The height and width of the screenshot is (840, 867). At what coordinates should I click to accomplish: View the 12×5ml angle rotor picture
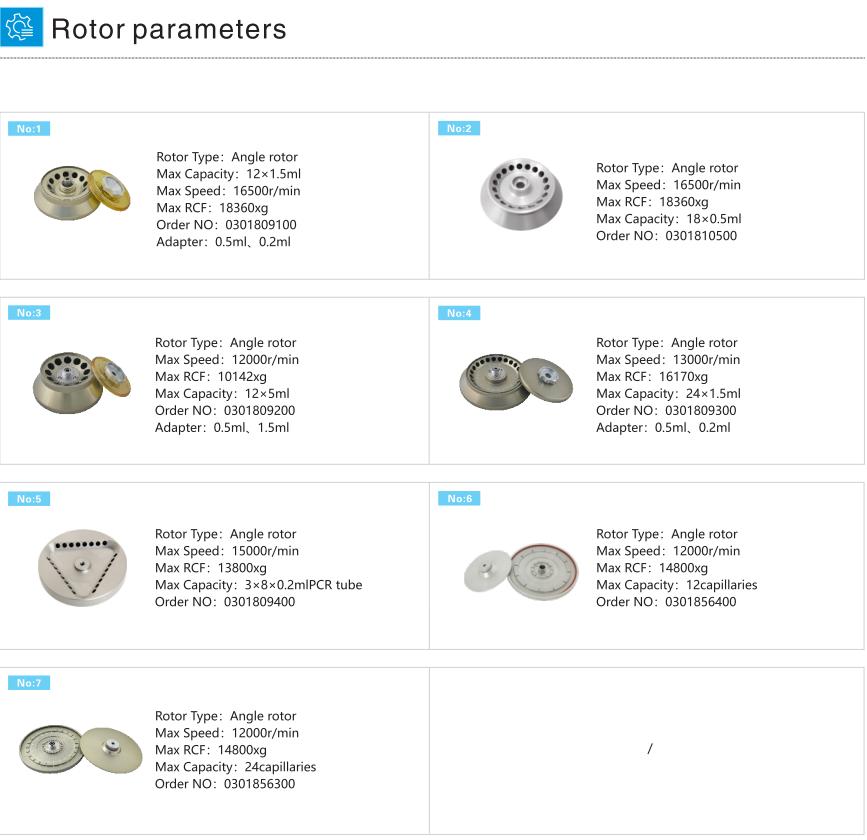coord(82,382)
